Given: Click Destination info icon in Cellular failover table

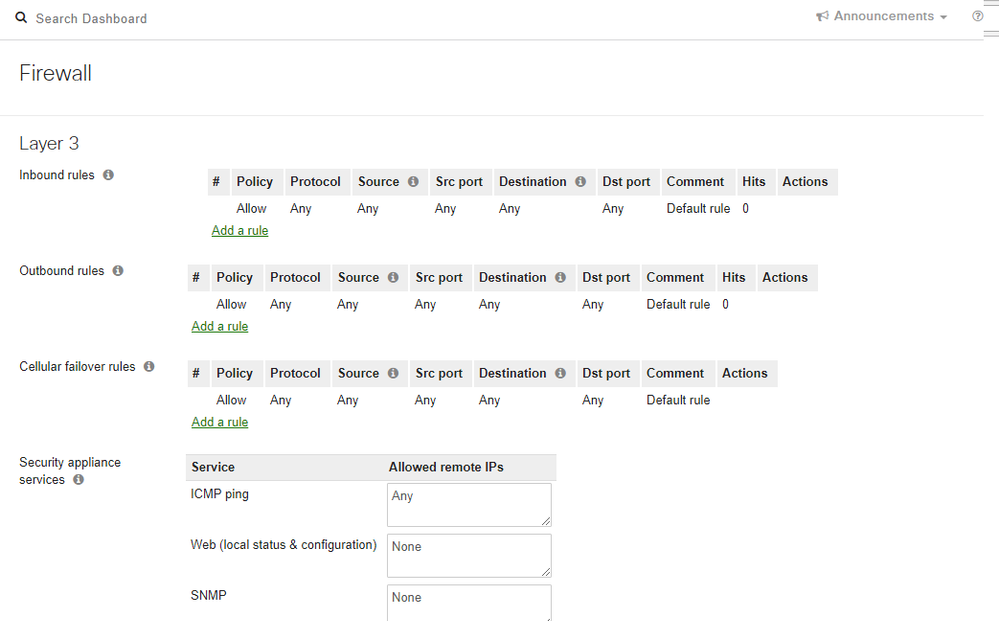Looking at the screenshot, I should point(560,374).
